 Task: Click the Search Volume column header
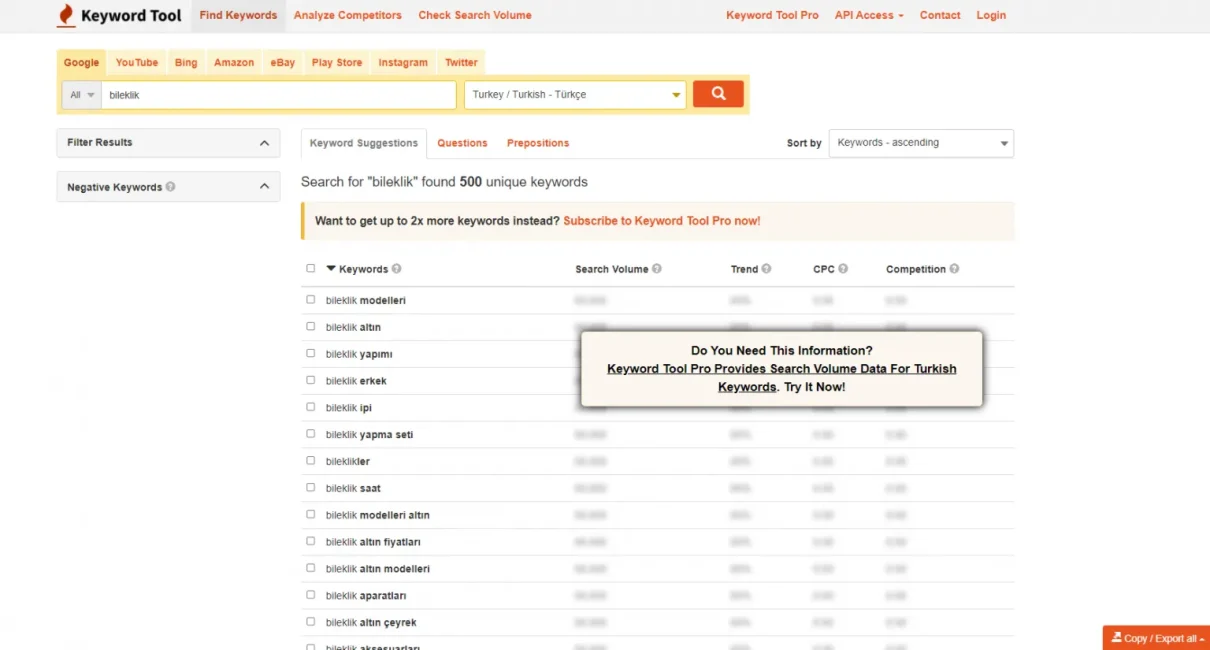tap(612, 269)
